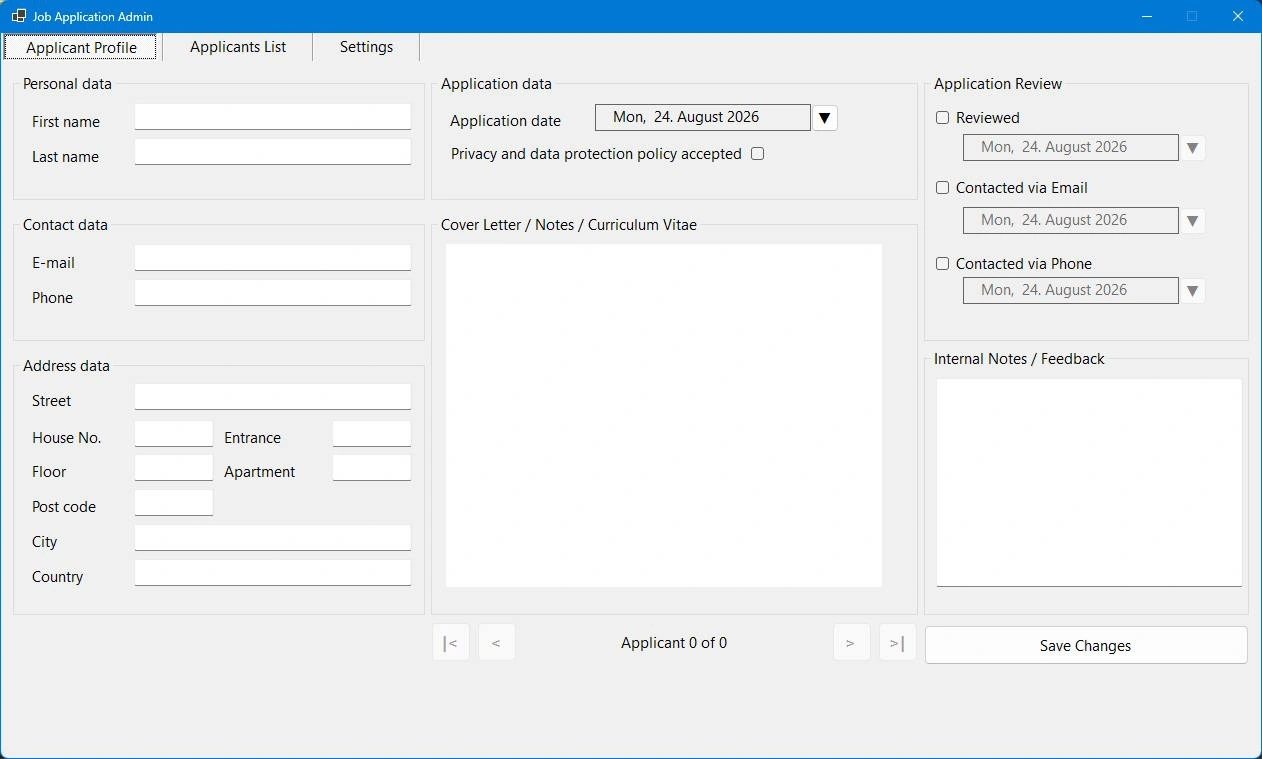Click into the Phone input field
The height and width of the screenshot is (759, 1262).
coord(273,293)
